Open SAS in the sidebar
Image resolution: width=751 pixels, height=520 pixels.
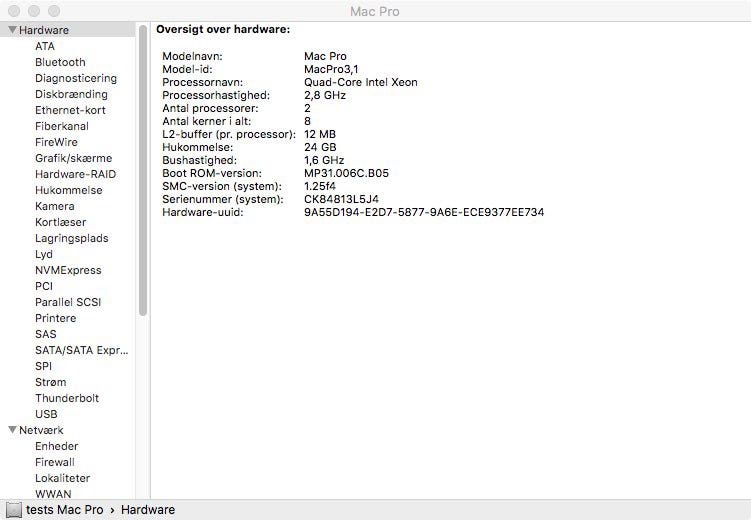(x=46, y=334)
